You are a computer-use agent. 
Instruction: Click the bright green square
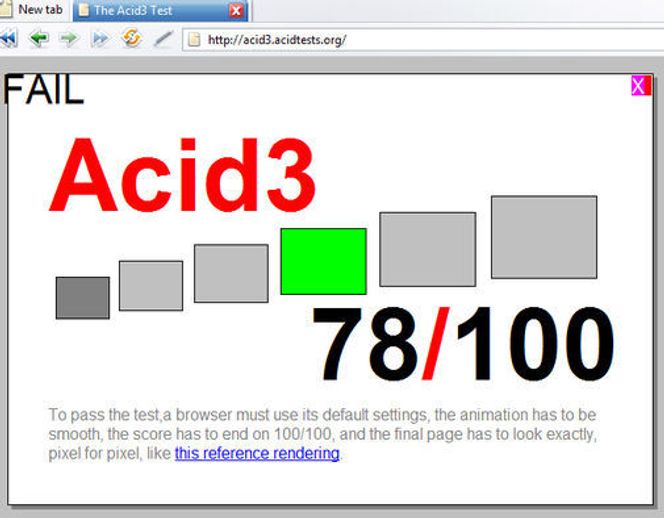pos(324,261)
